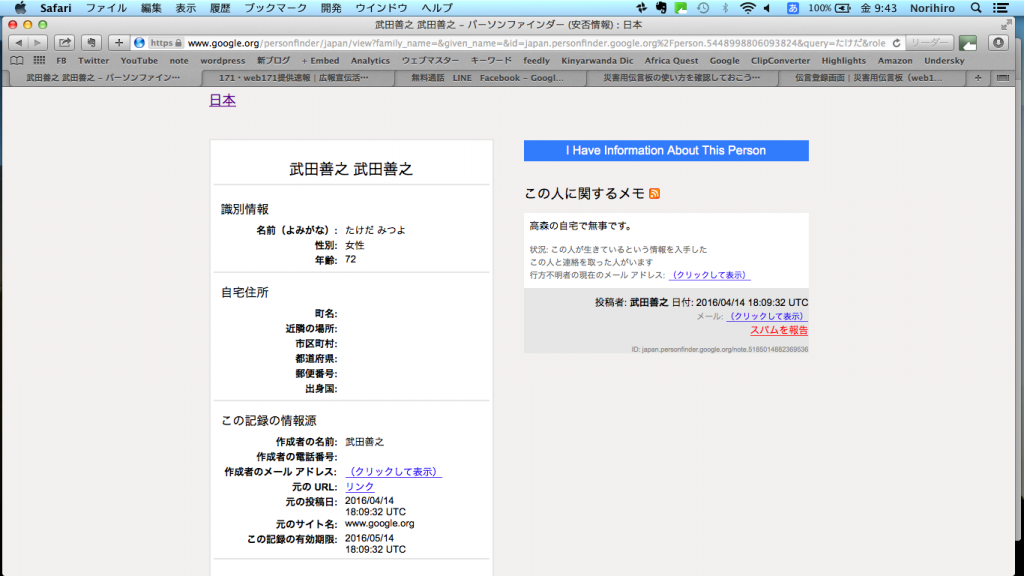Open the Africa Quest bookmark
1024x576 pixels.
tap(671, 61)
